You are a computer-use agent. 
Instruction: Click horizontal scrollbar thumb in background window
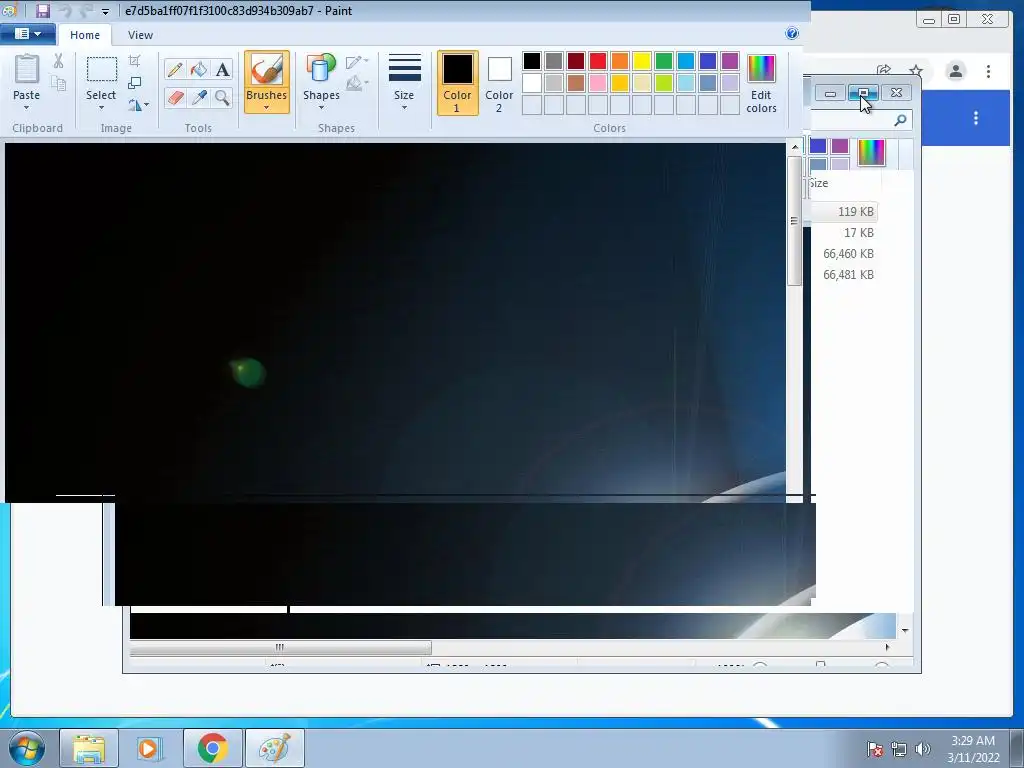pos(280,648)
